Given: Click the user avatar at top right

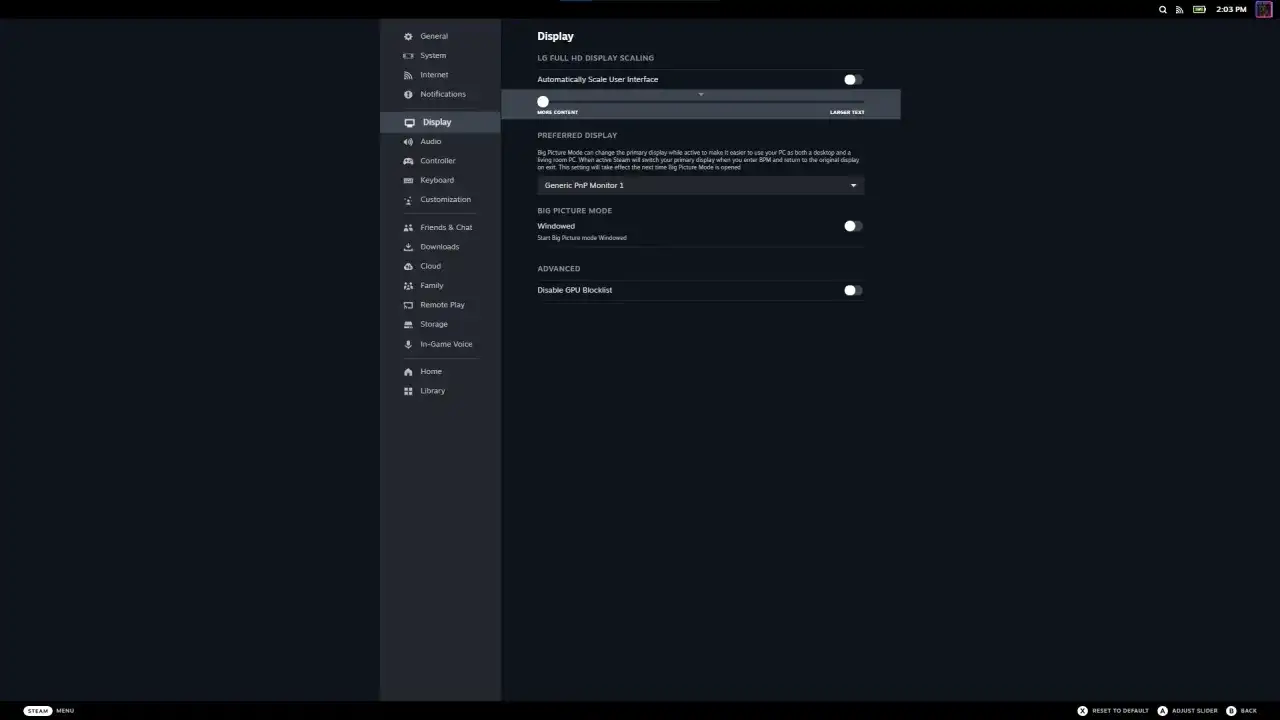Looking at the screenshot, I should [1263, 9].
